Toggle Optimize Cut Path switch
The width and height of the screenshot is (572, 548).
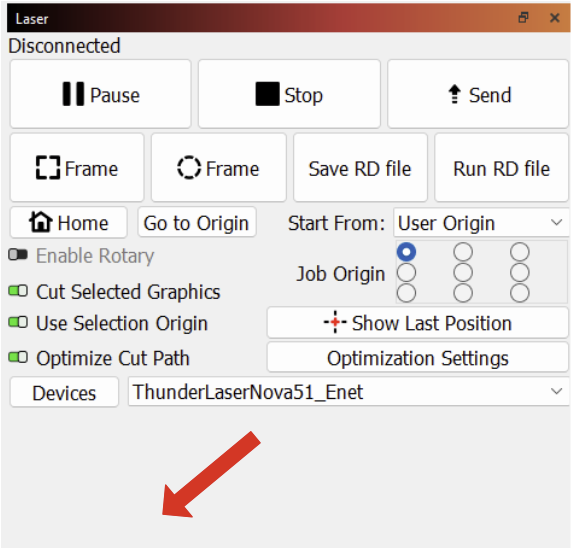pyautogui.click(x=18, y=358)
